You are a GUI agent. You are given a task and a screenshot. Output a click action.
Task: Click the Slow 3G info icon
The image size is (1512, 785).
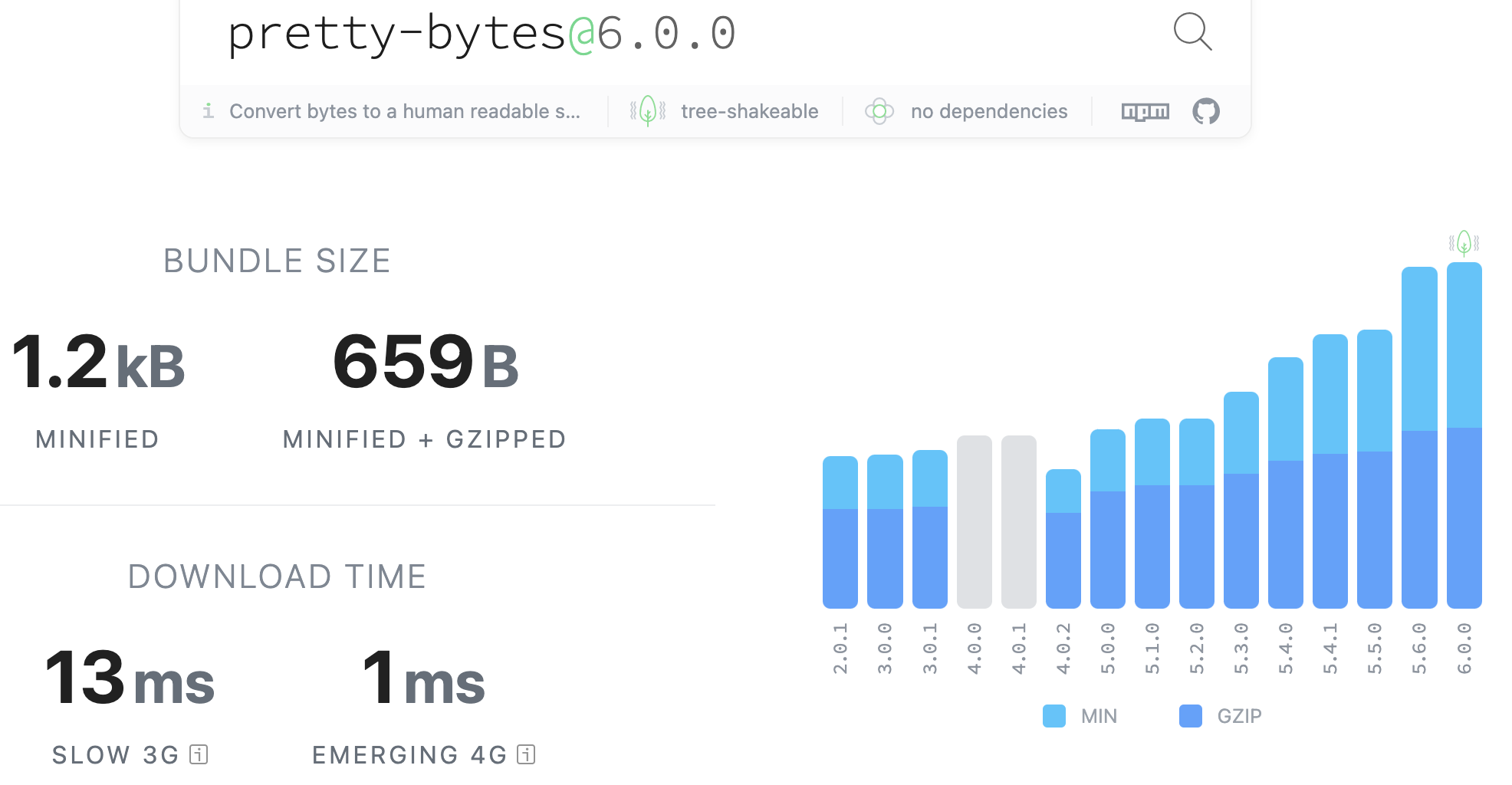point(199,755)
